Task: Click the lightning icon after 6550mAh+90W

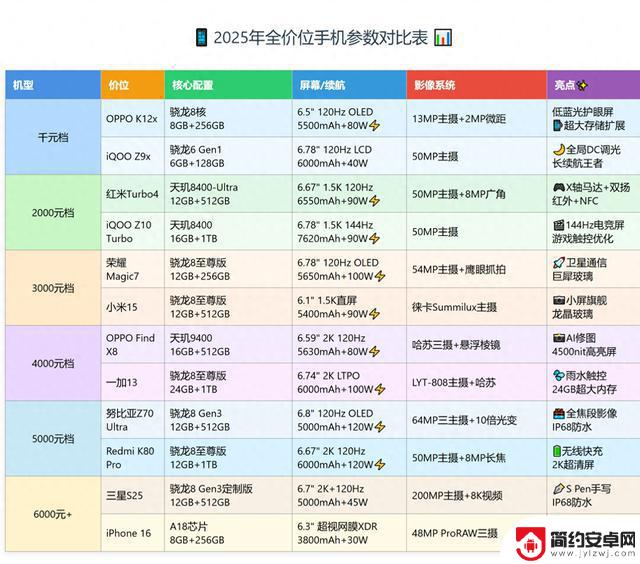Action: click(375, 201)
